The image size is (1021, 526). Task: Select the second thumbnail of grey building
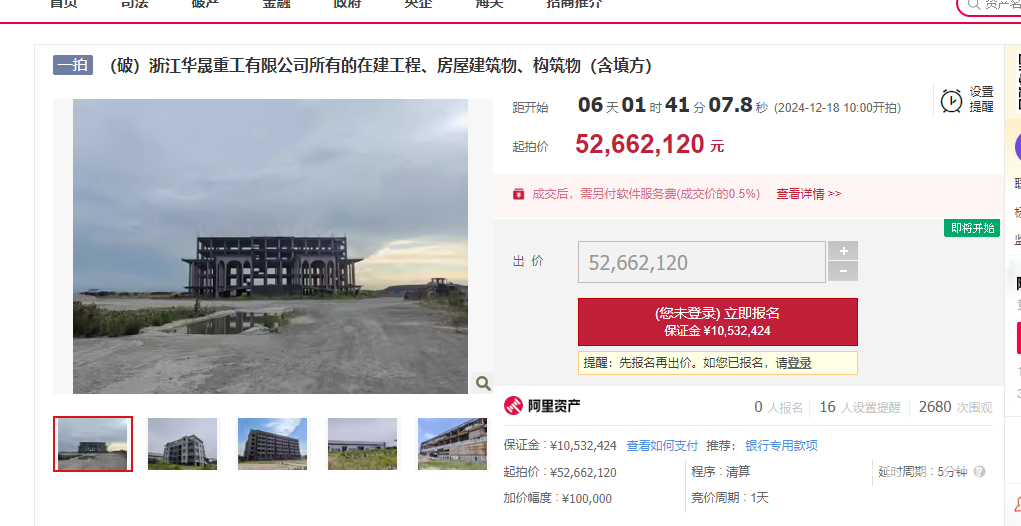click(x=182, y=444)
